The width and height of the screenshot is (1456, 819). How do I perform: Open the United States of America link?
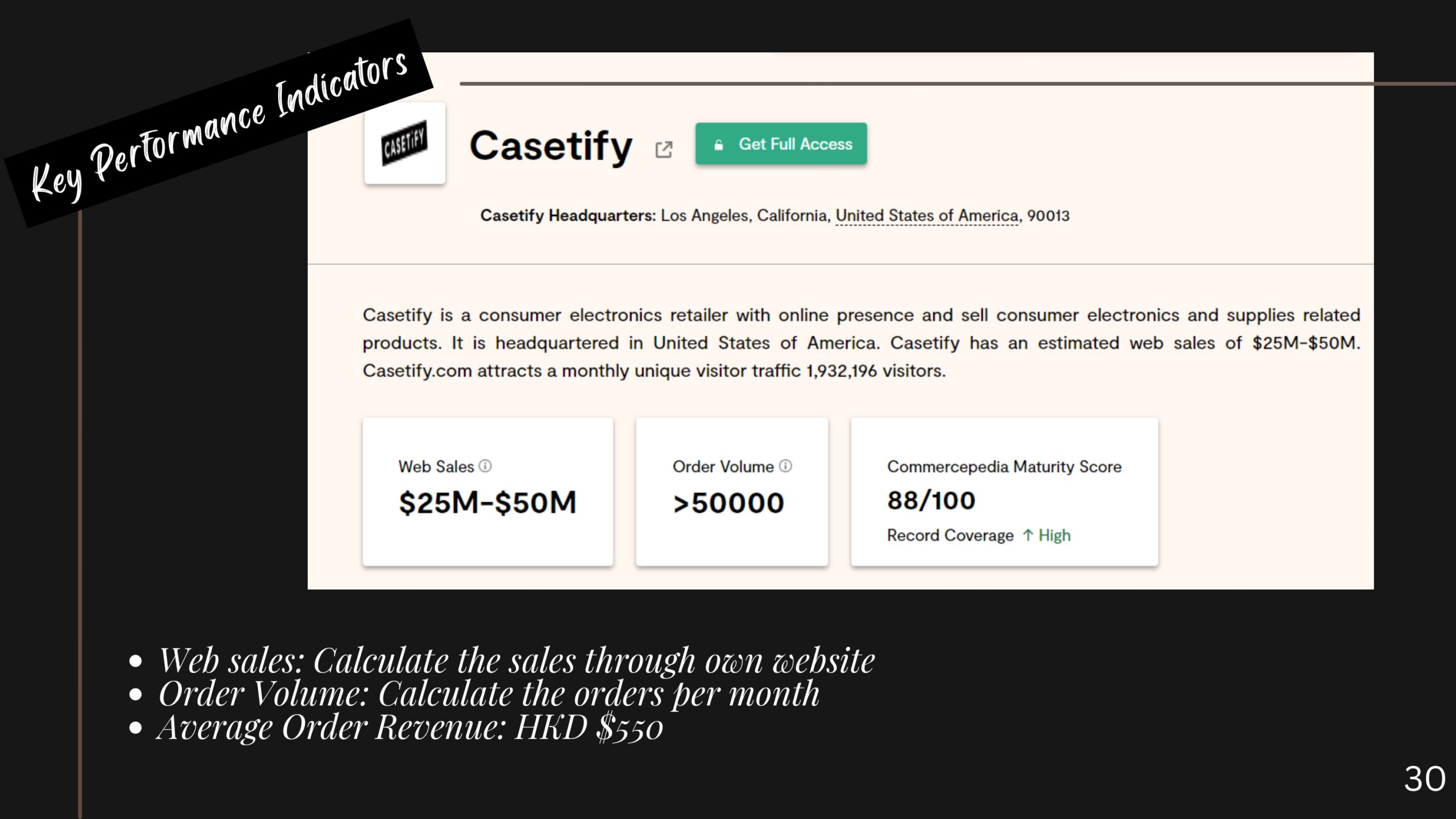coord(926,216)
